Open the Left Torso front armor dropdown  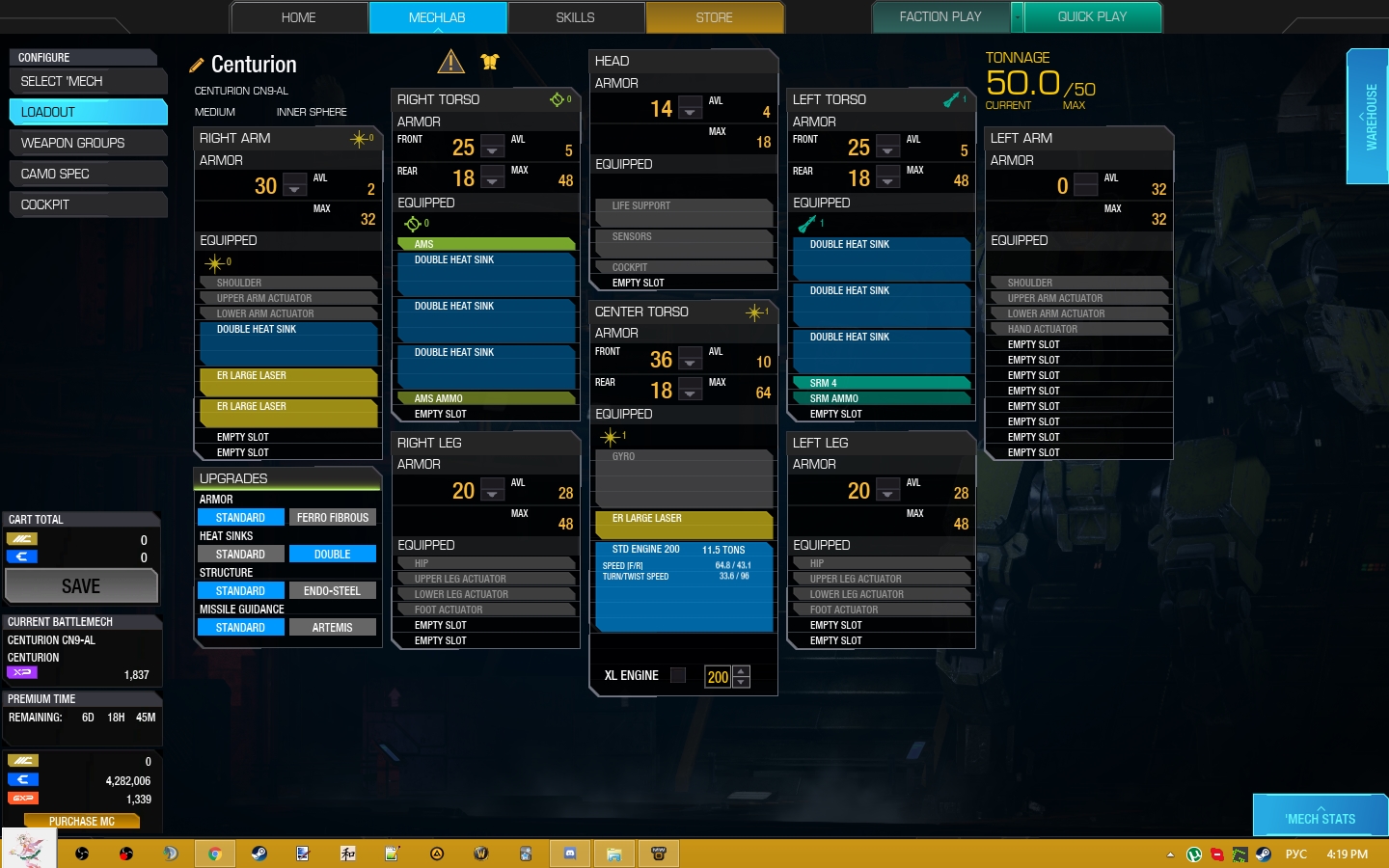tap(887, 147)
